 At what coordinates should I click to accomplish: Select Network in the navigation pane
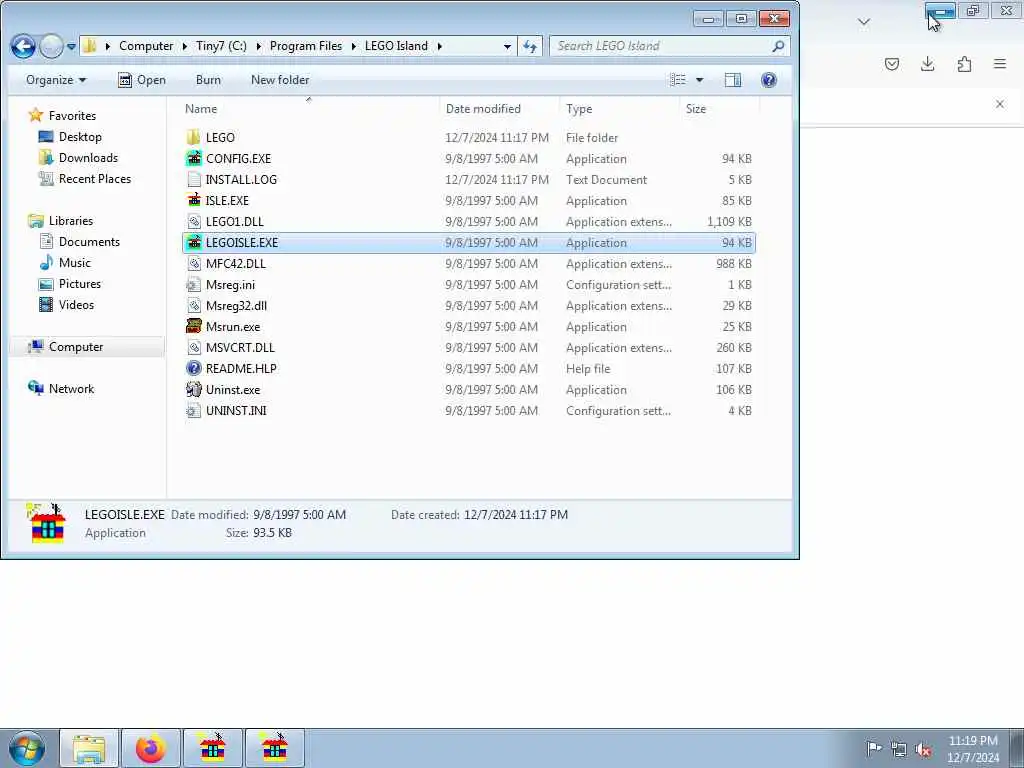[x=71, y=389]
